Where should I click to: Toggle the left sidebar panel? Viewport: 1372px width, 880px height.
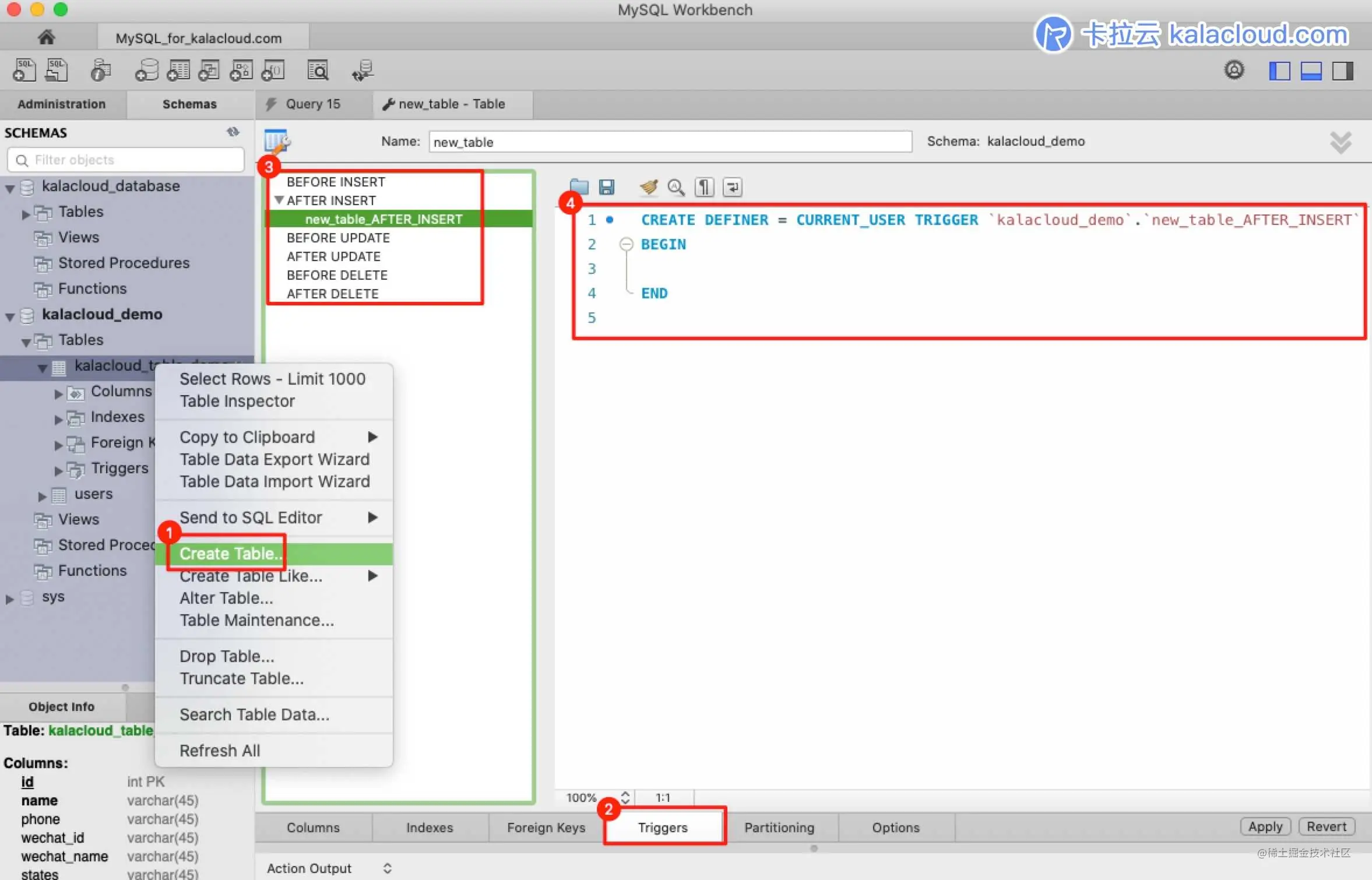click(1279, 71)
